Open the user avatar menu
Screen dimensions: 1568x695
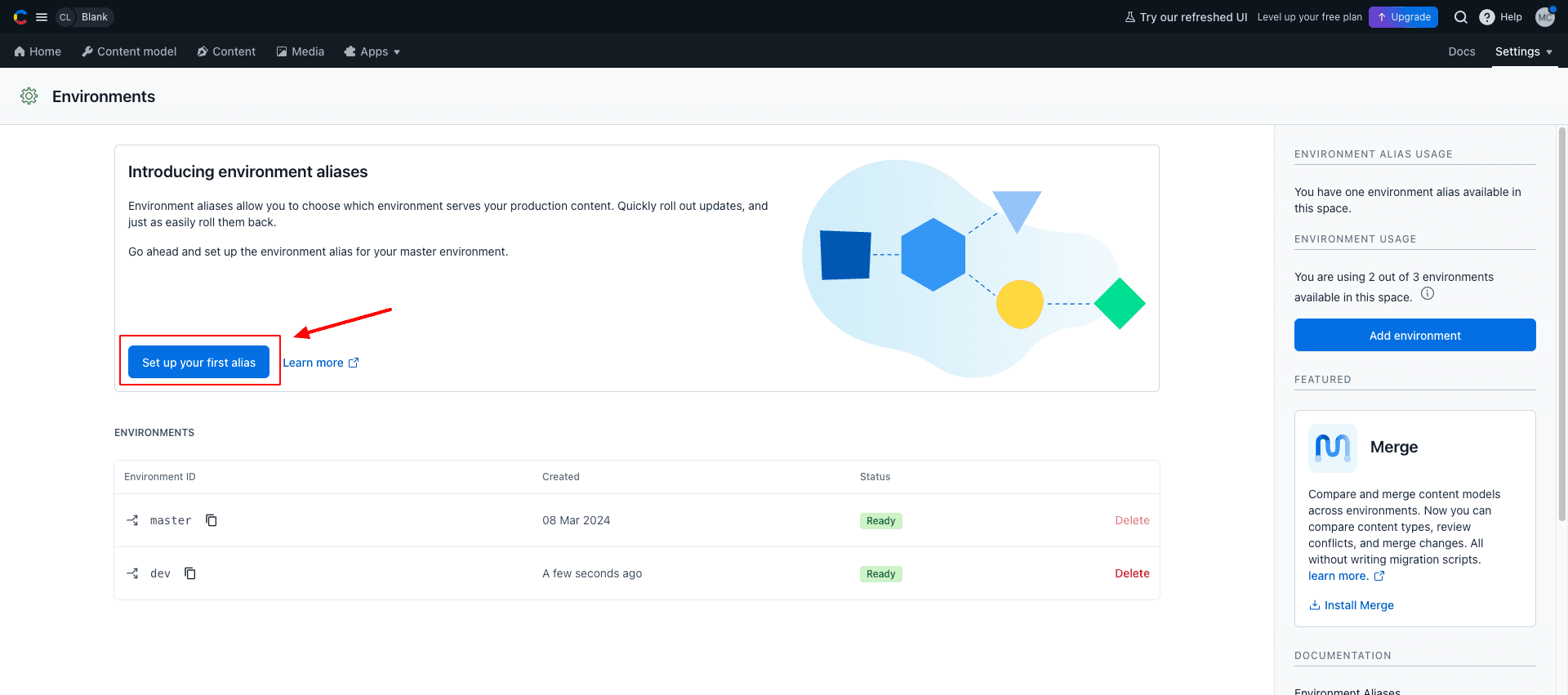(x=1544, y=17)
